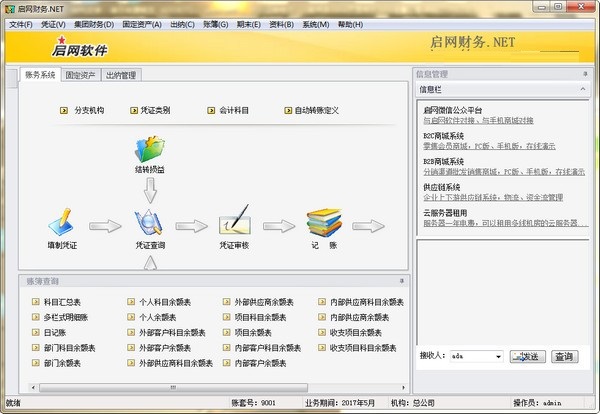
Task: Click the 内部客户余额表 report entry
Action: pyautogui.click(x=260, y=363)
